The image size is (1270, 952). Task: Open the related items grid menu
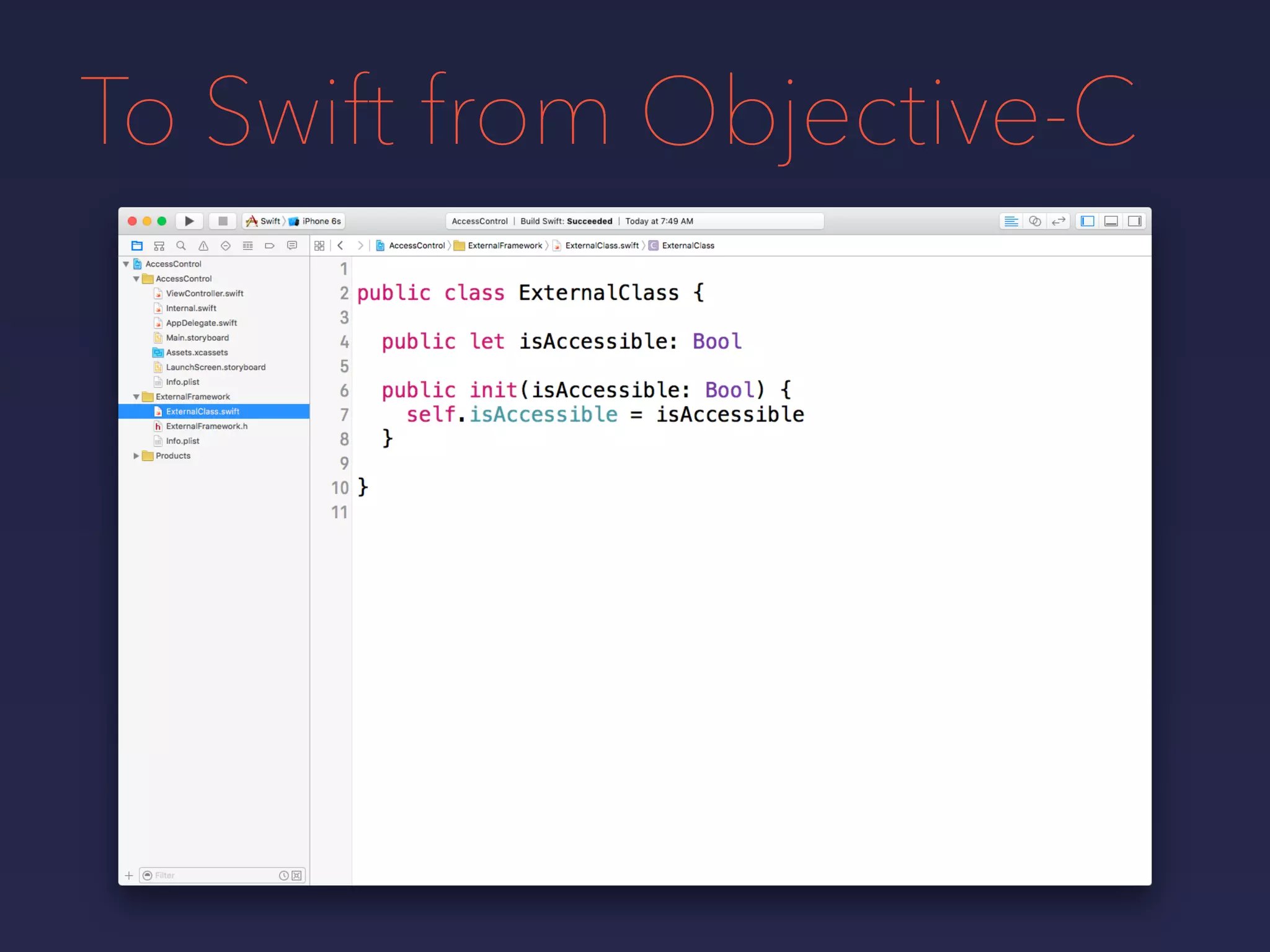pos(319,246)
